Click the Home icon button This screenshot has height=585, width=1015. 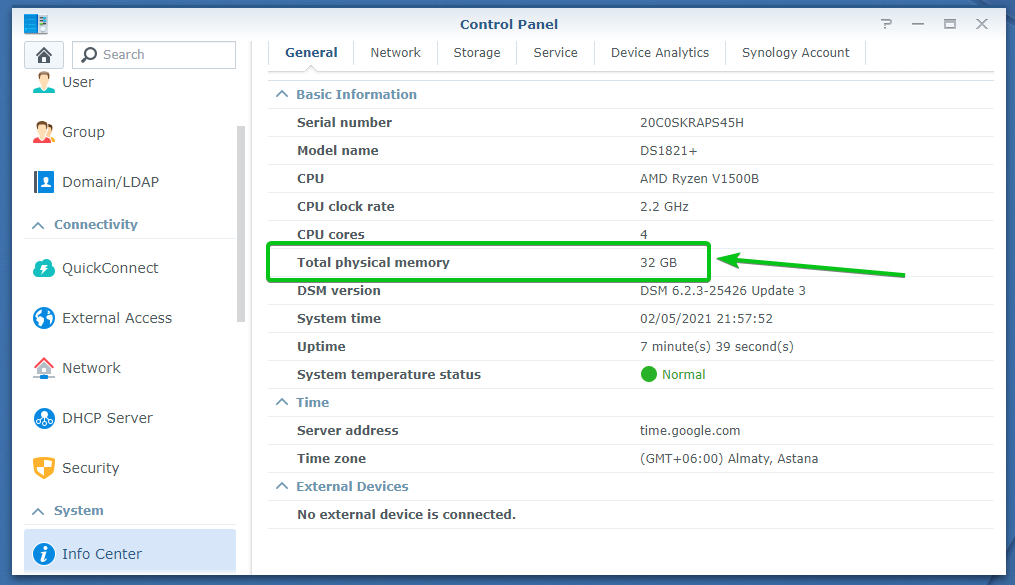(x=44, y=55)
